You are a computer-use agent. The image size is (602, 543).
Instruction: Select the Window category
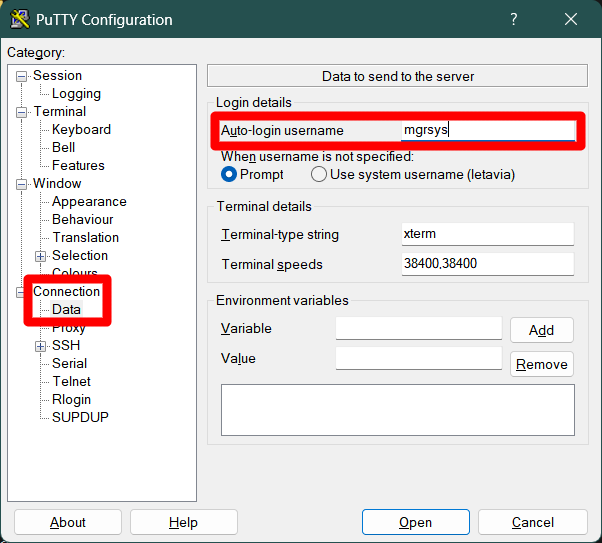(x=57, y=184)
